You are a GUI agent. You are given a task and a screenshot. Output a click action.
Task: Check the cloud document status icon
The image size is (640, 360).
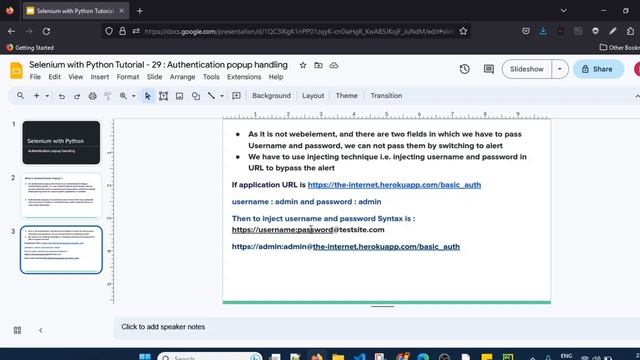click(x=334, y=65)
